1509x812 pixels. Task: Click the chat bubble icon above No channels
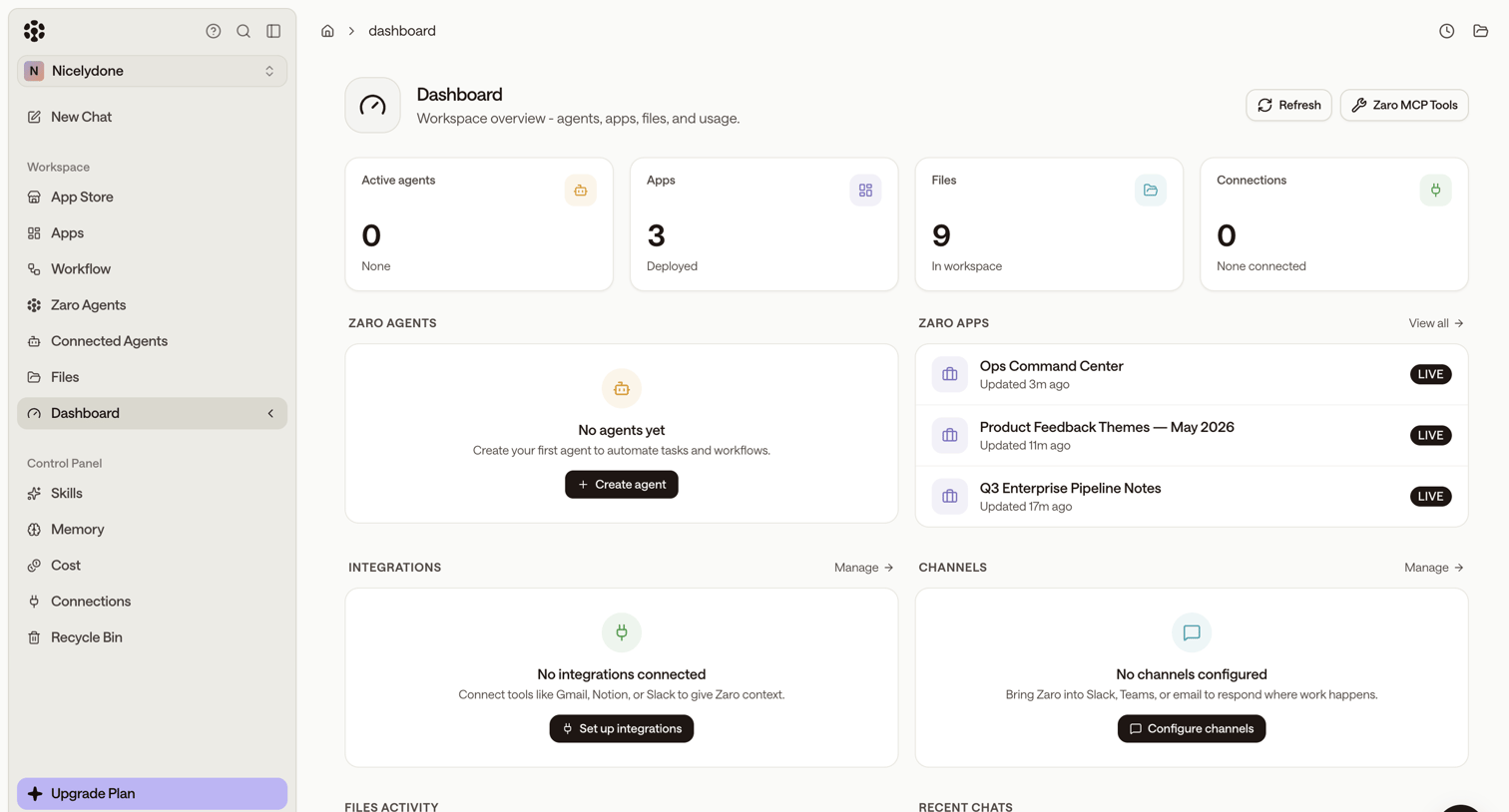click(1191, 632)
